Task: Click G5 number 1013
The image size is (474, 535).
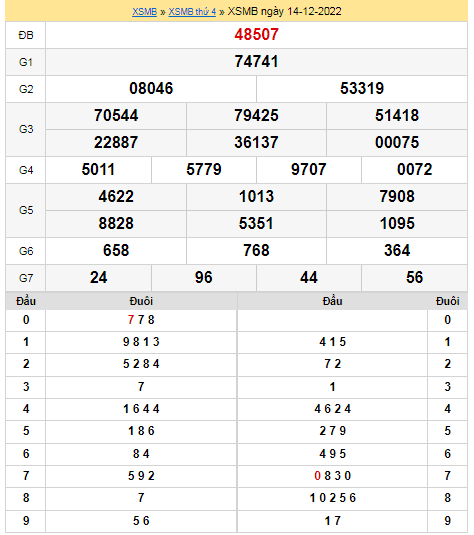Action: point(256,197)
